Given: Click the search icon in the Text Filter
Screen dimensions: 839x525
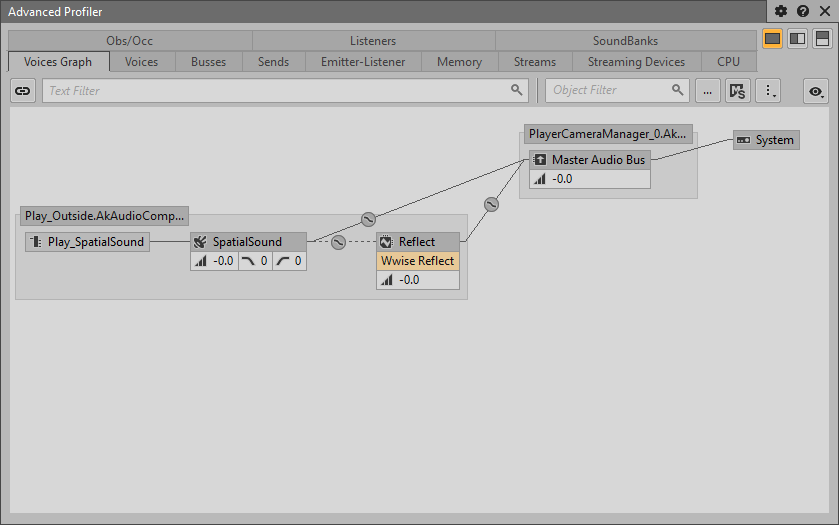Looking at the screenshot, I should click(x=516, y=90).
